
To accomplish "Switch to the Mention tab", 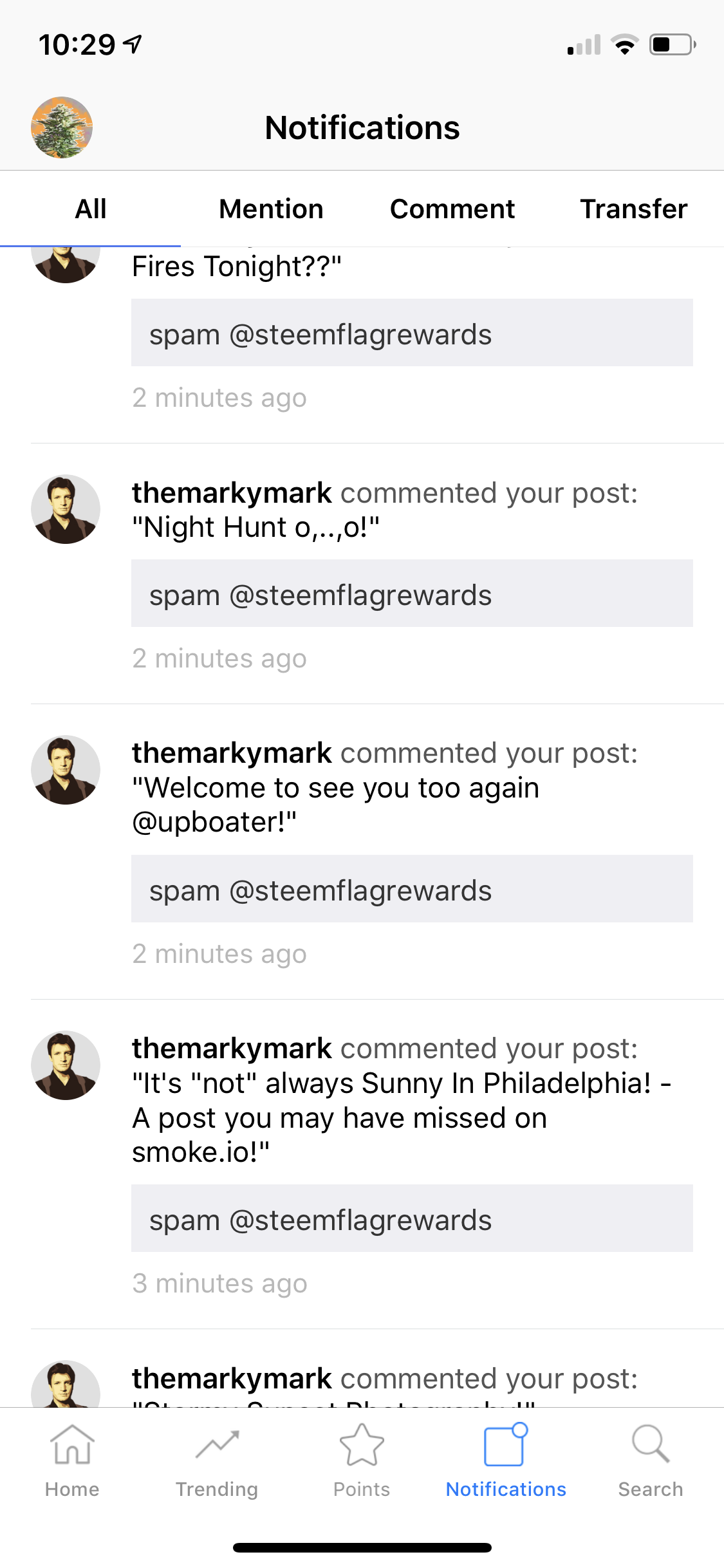I will pyautogui.click(x=271, y=209).
